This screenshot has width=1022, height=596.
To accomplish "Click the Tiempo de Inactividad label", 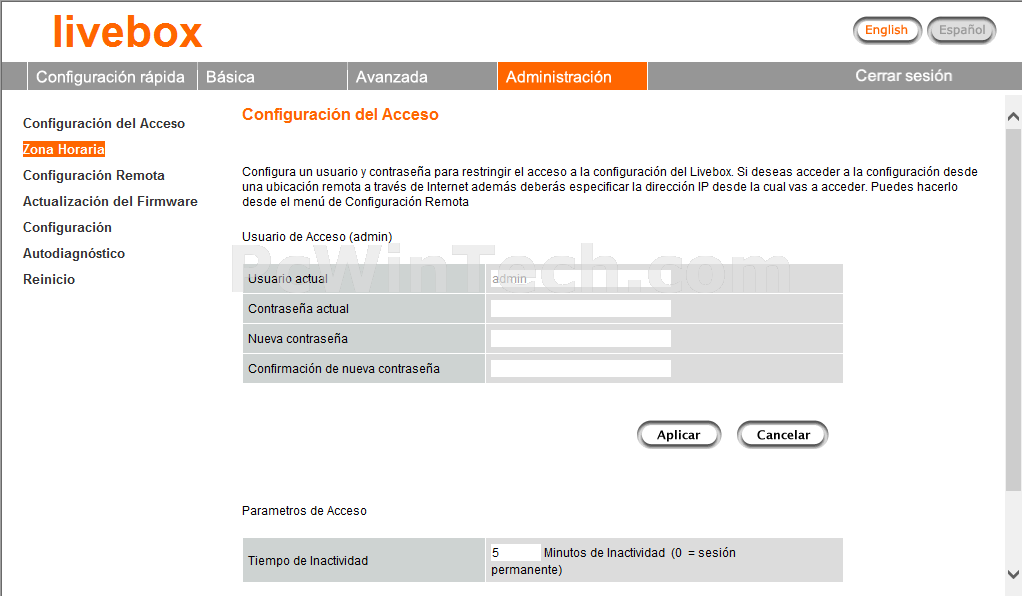I will pyautogui.click(x=308, y=561).
